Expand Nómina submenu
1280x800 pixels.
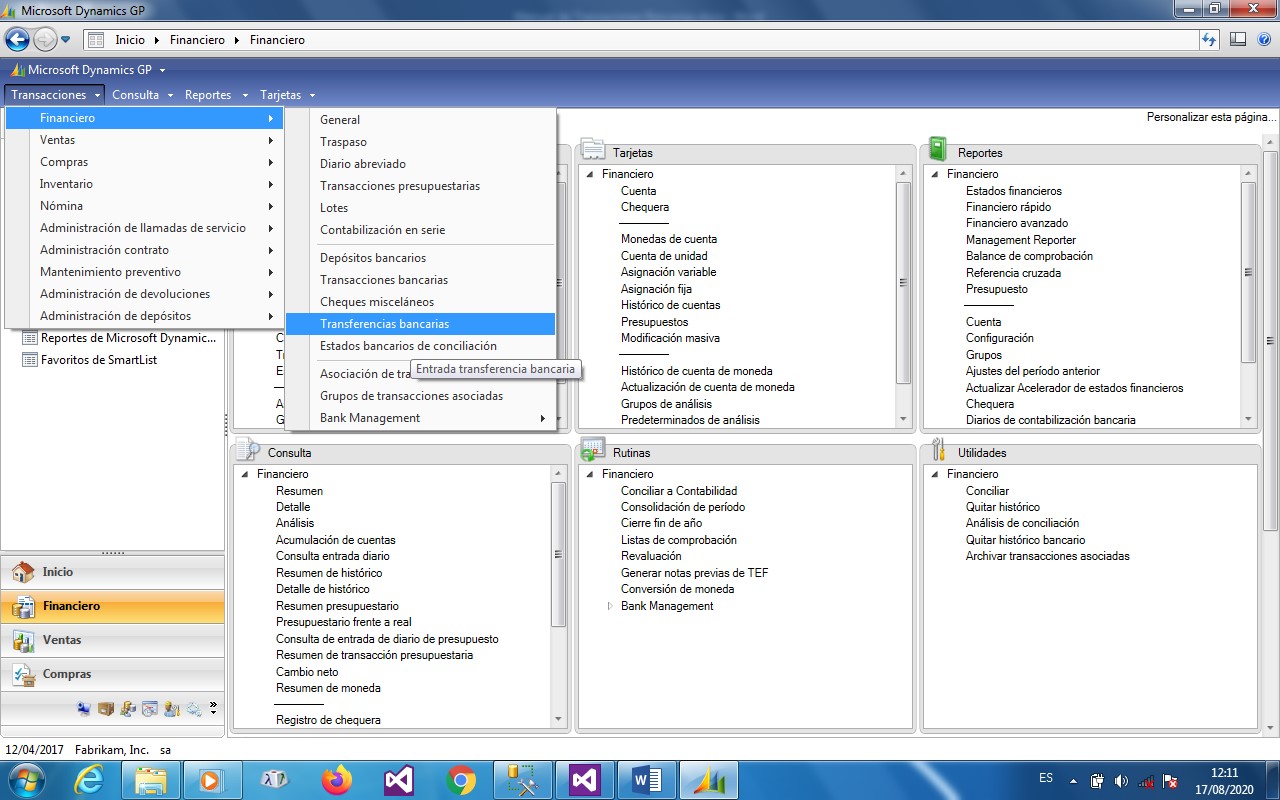[x=145, y=206]
